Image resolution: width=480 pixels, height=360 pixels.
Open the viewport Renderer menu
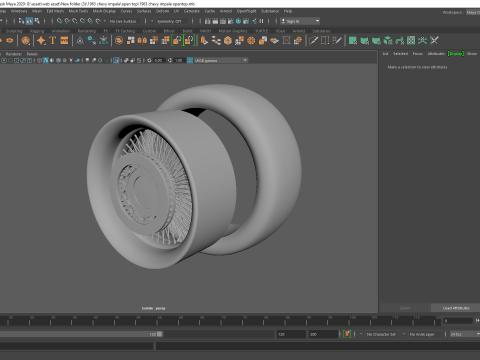[x=14, y=54]
